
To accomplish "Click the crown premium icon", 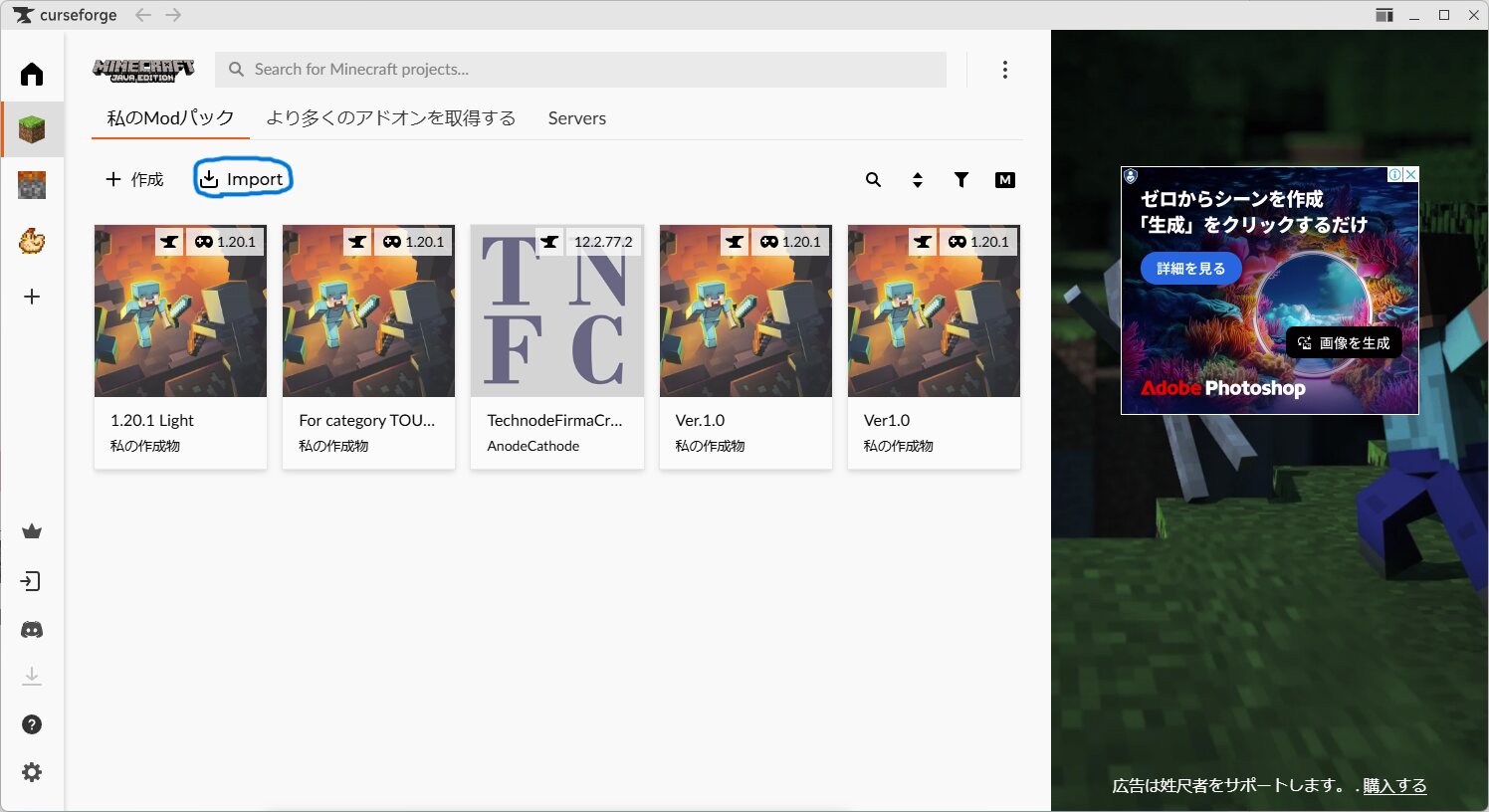I will pos(32,531).
